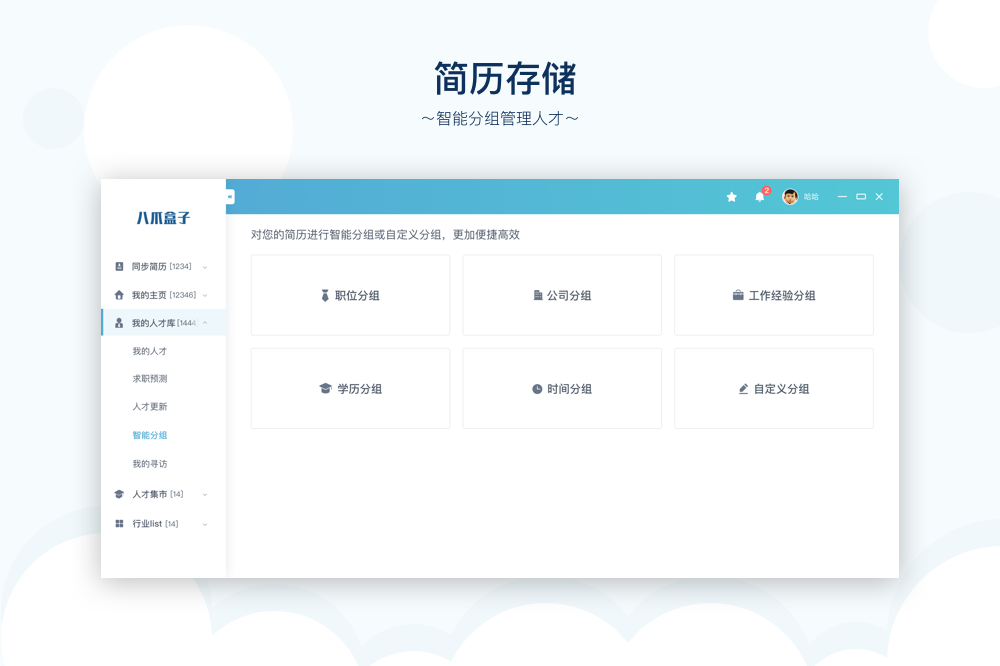This screenshot has width=1000, height=666.
Task: Click the 八爪盒子 logo
Action: [163, 217]
